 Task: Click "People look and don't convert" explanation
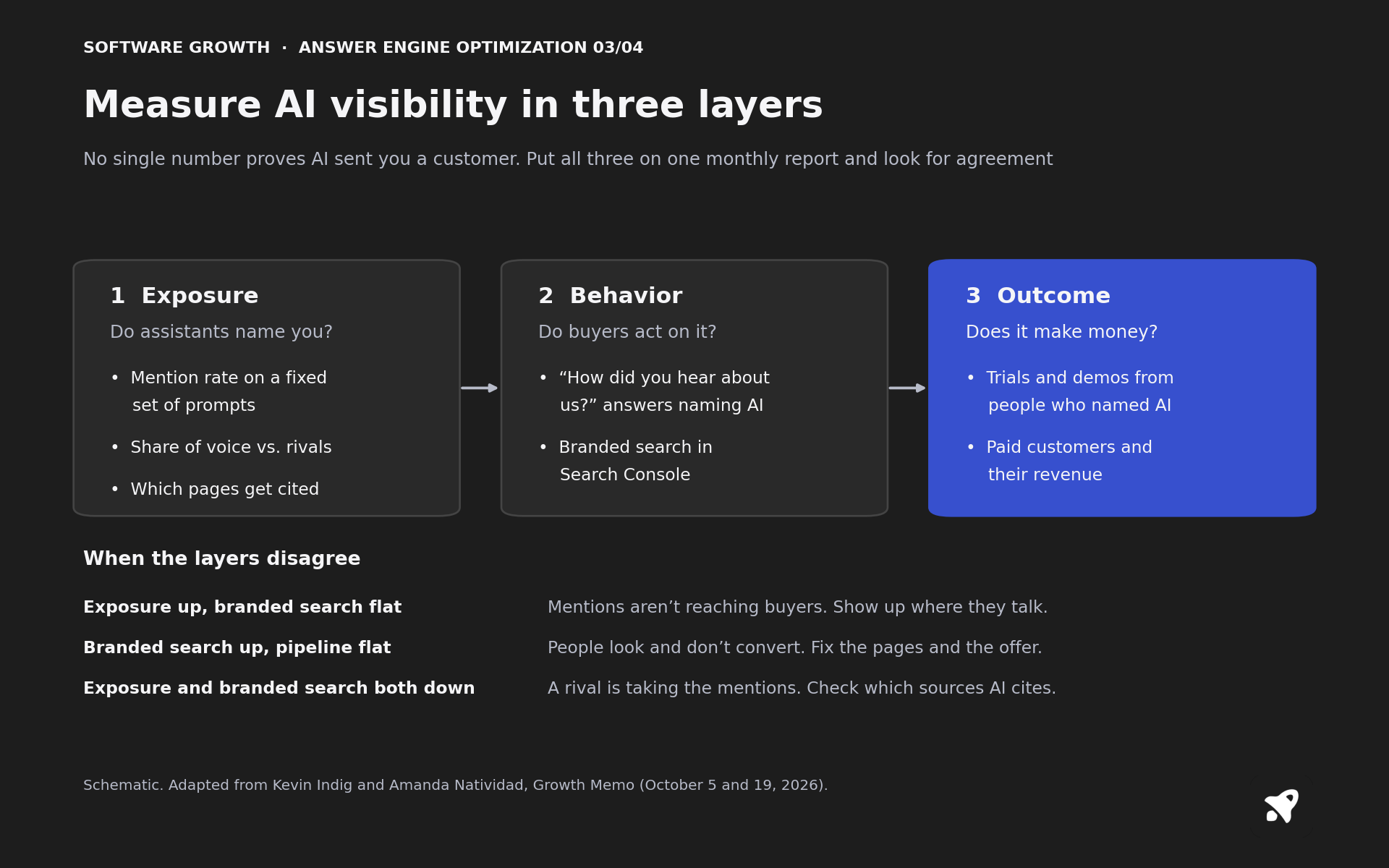(x=794, y=647)
